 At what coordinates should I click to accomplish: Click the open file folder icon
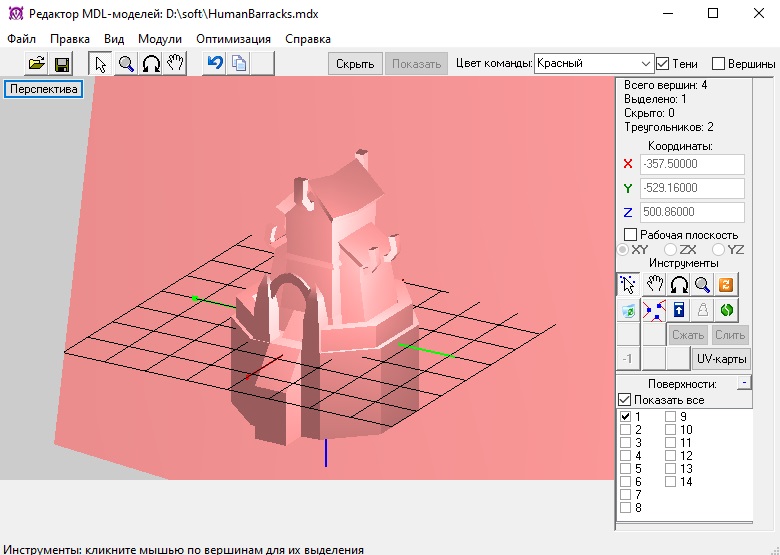pyautogui.click(x=37, y=64)
